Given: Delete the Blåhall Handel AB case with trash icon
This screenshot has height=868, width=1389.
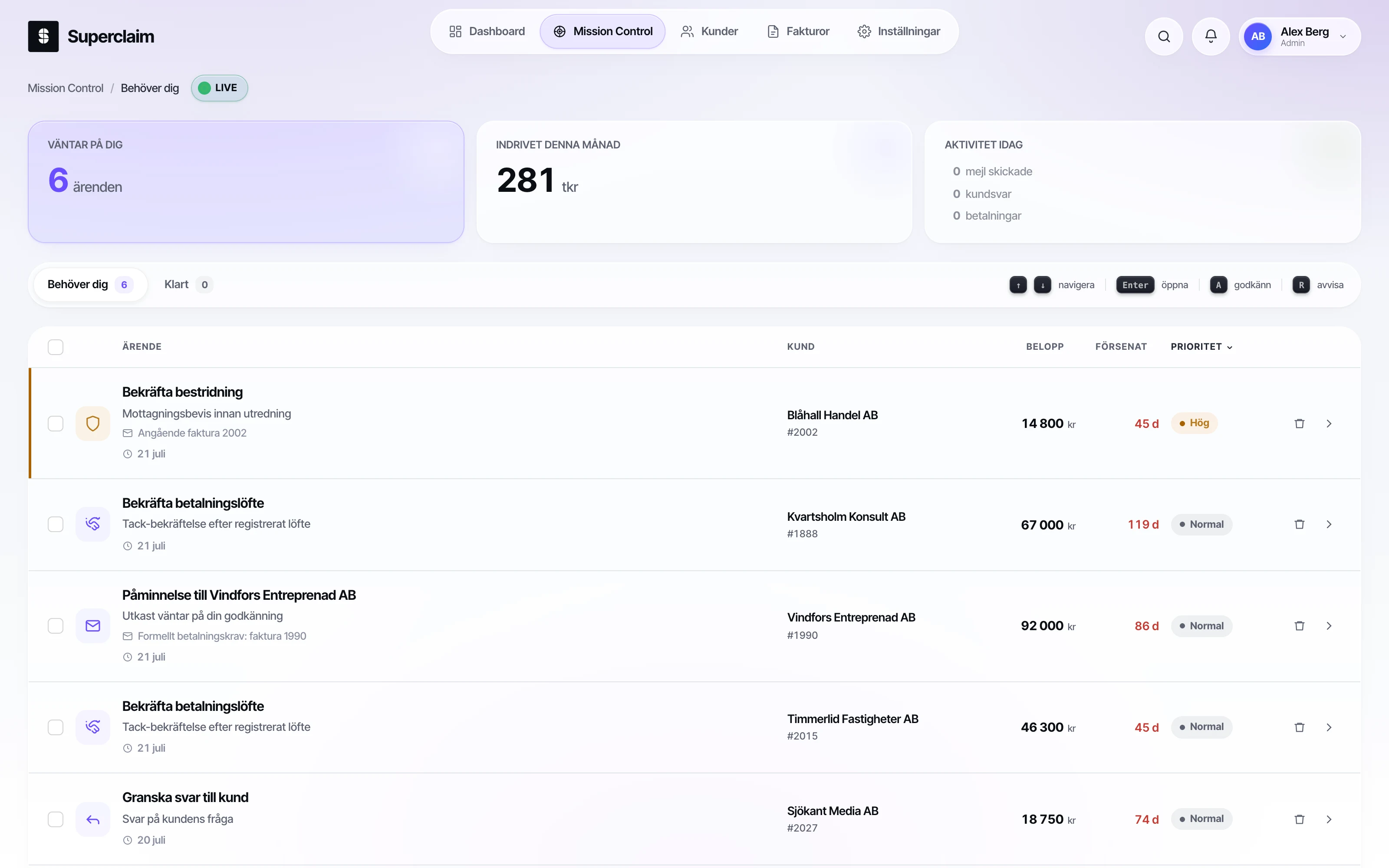Looking at the screenshot, I should tap(1300, 424).
